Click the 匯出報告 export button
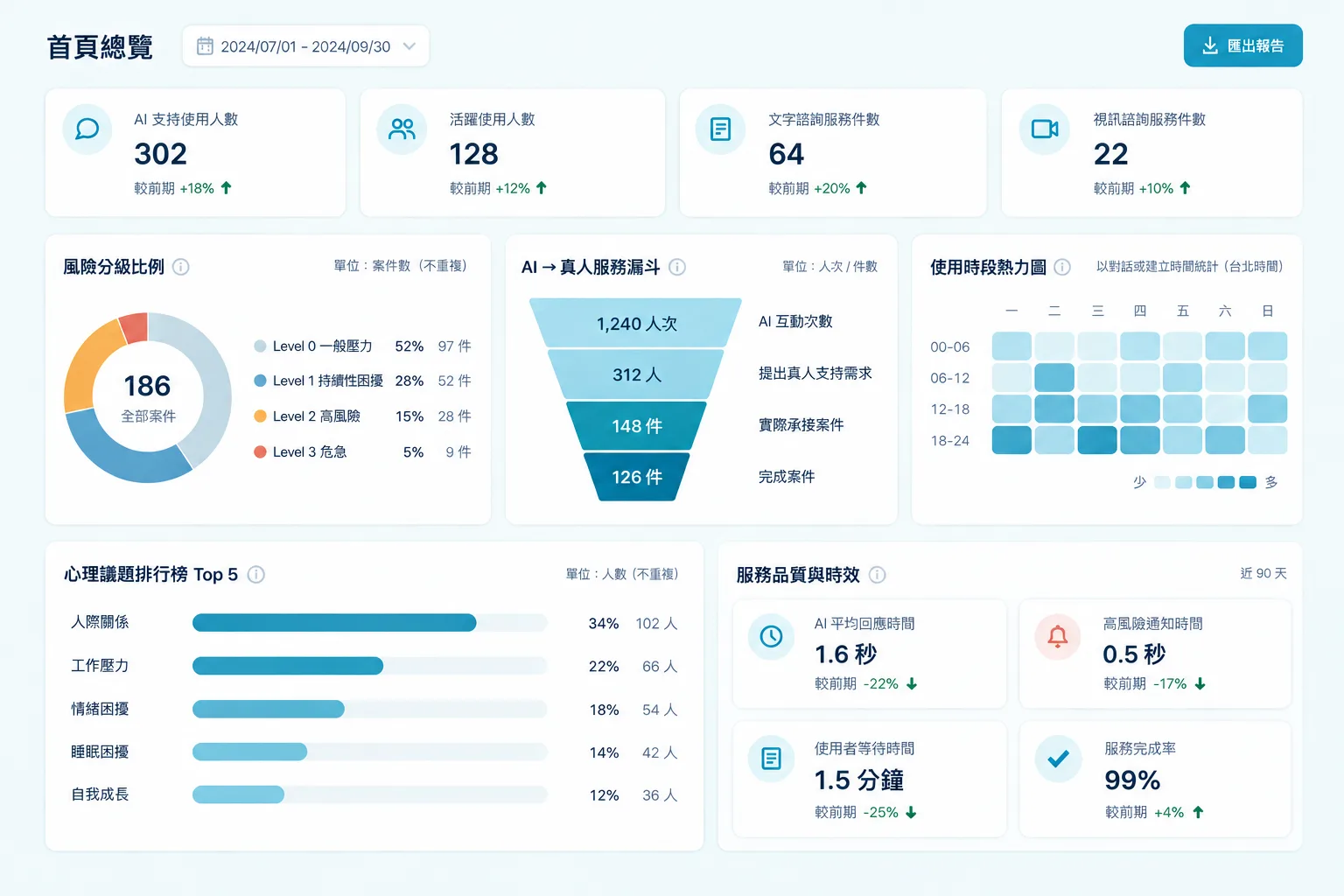 click(1242, 45)
